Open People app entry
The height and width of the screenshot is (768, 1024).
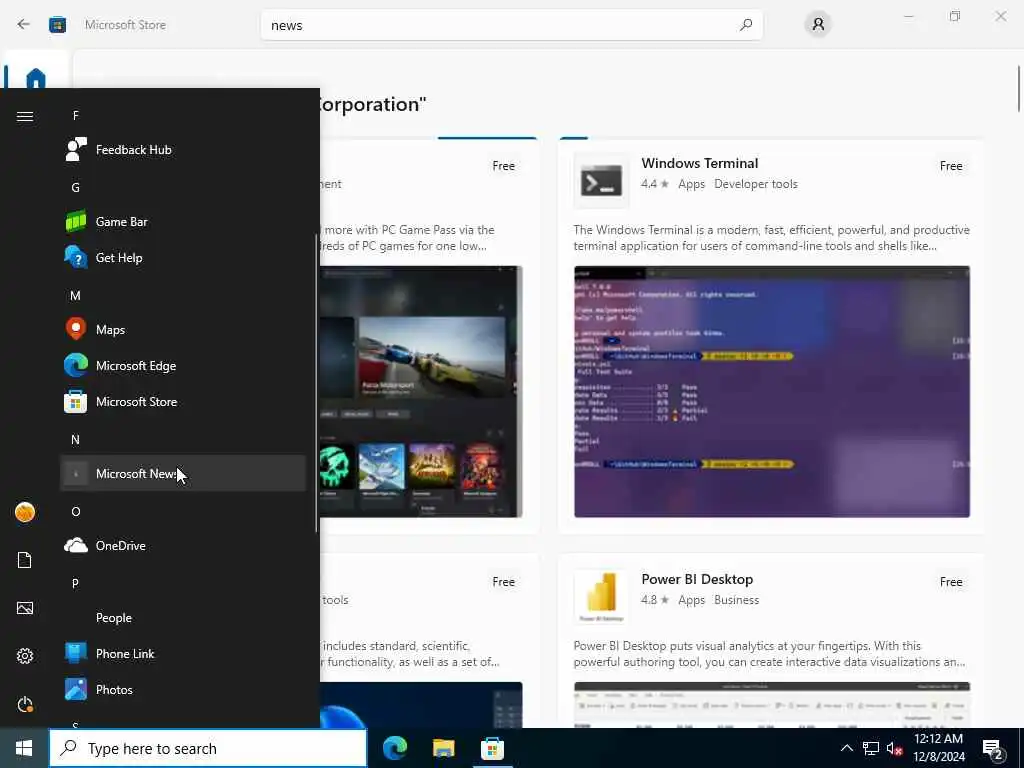[183, 617]
